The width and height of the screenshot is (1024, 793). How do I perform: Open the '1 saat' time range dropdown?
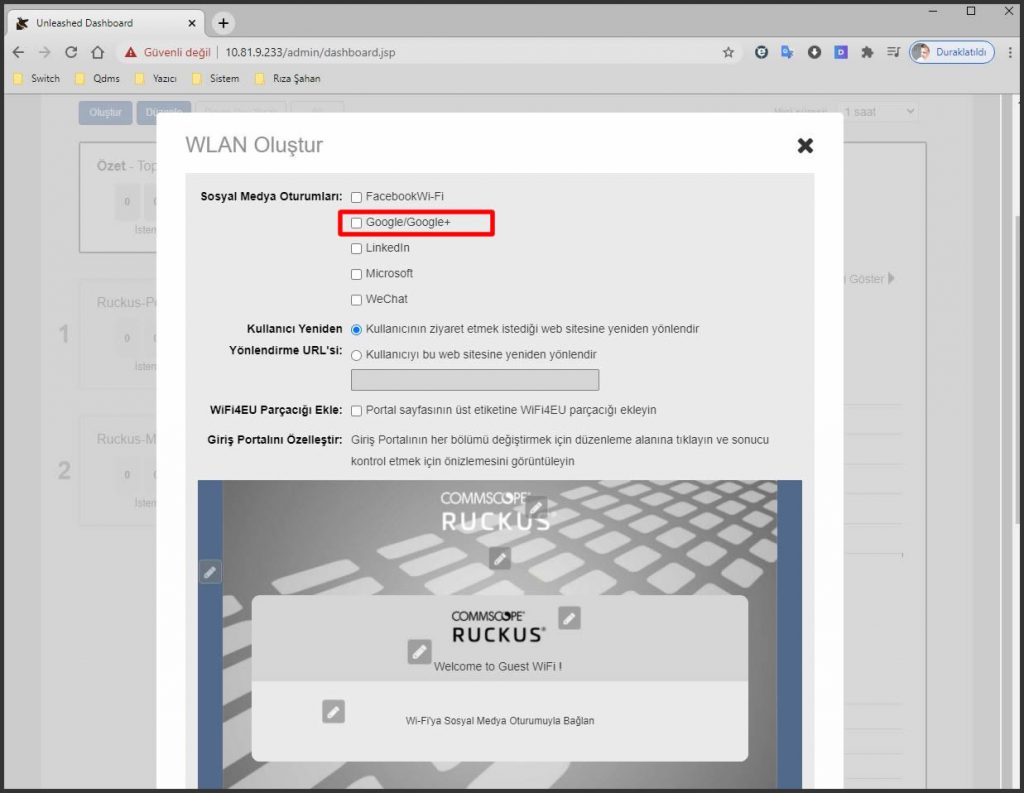point(879,112)
